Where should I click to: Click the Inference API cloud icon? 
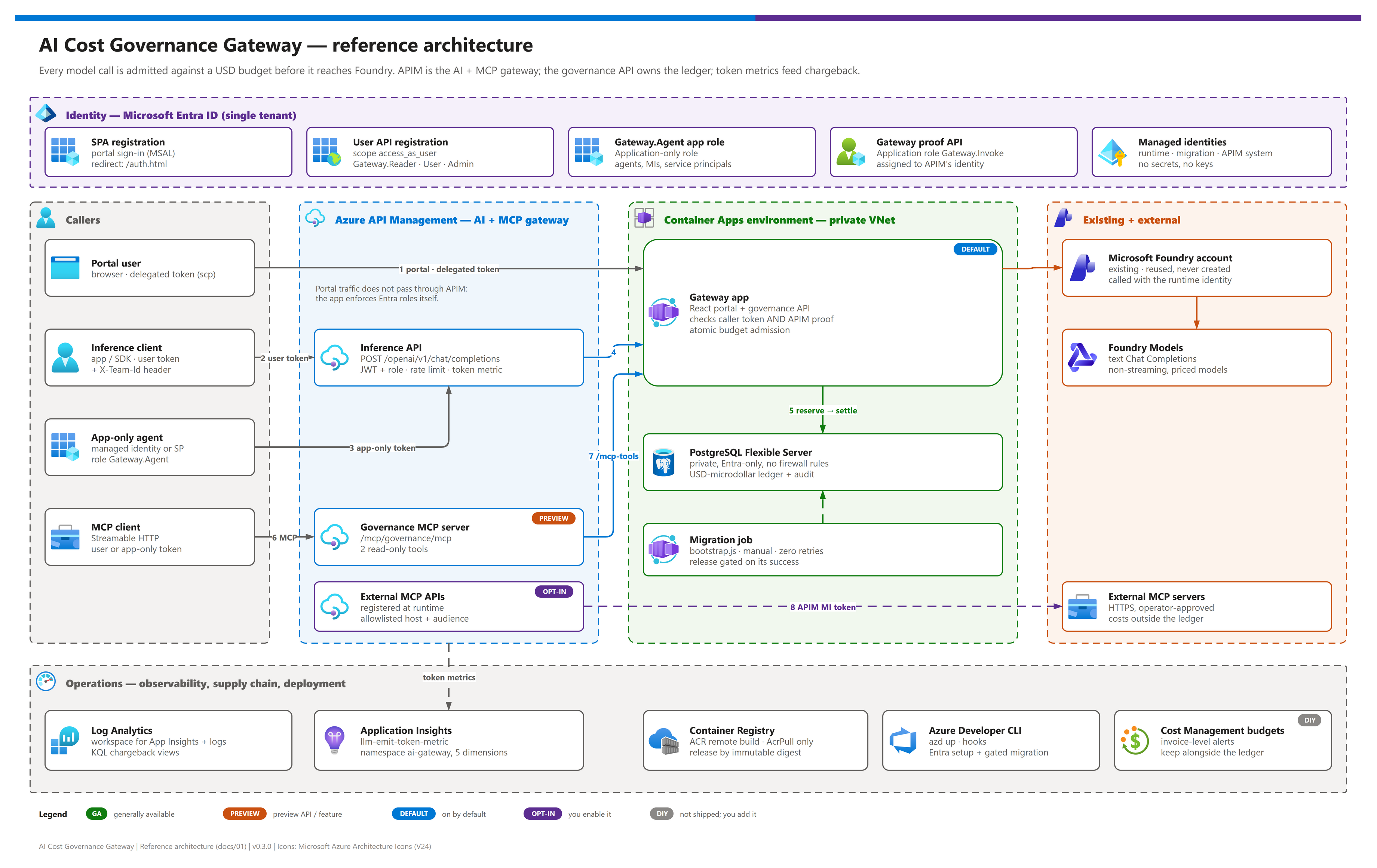click(x=335, y=357)
